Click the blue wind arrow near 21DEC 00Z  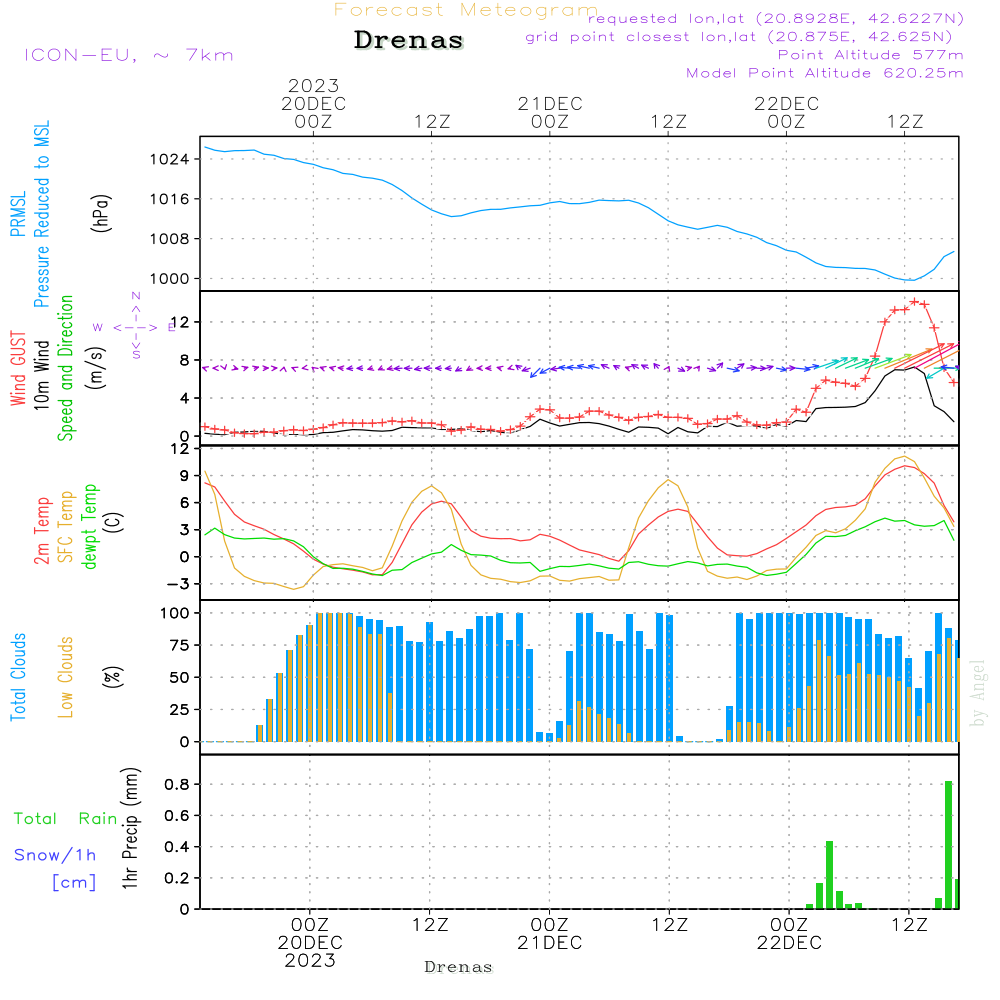pos(536,372)
